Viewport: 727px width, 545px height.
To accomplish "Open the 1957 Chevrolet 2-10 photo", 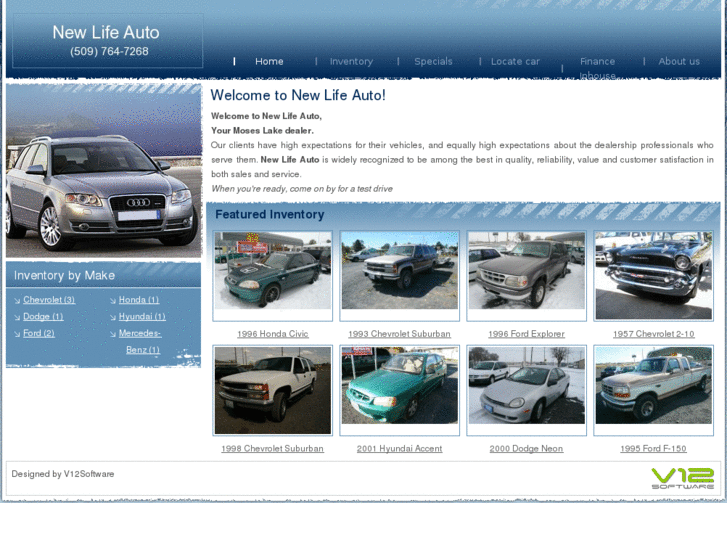I will (x=654, y=276).
